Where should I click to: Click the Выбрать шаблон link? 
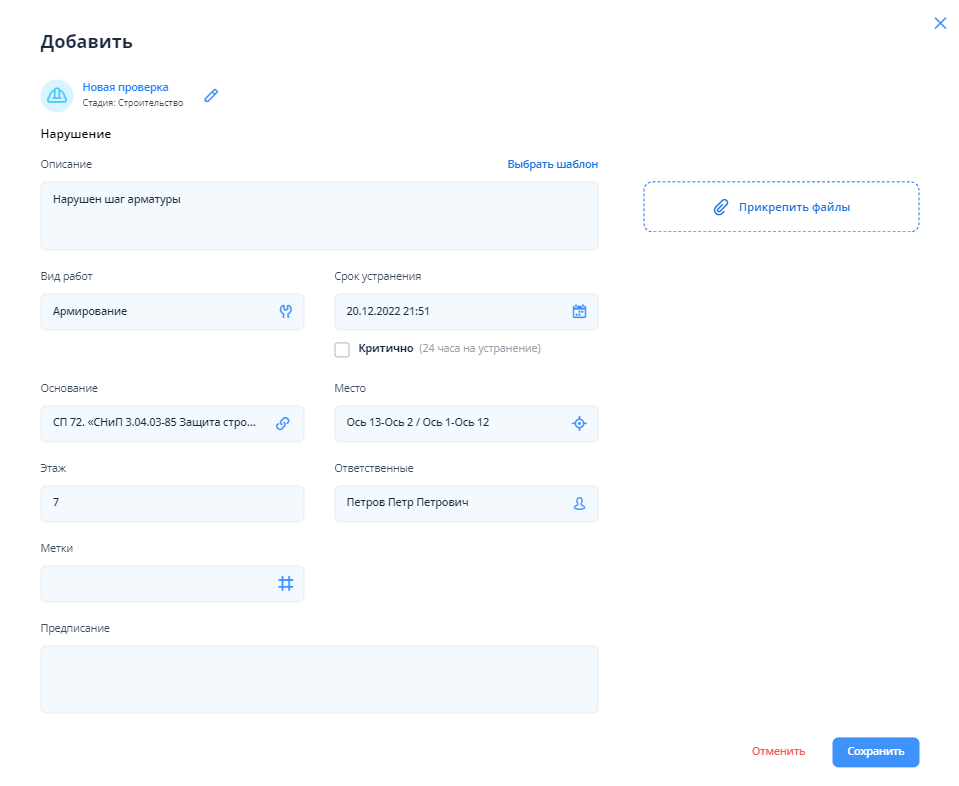tap(552, 164)
